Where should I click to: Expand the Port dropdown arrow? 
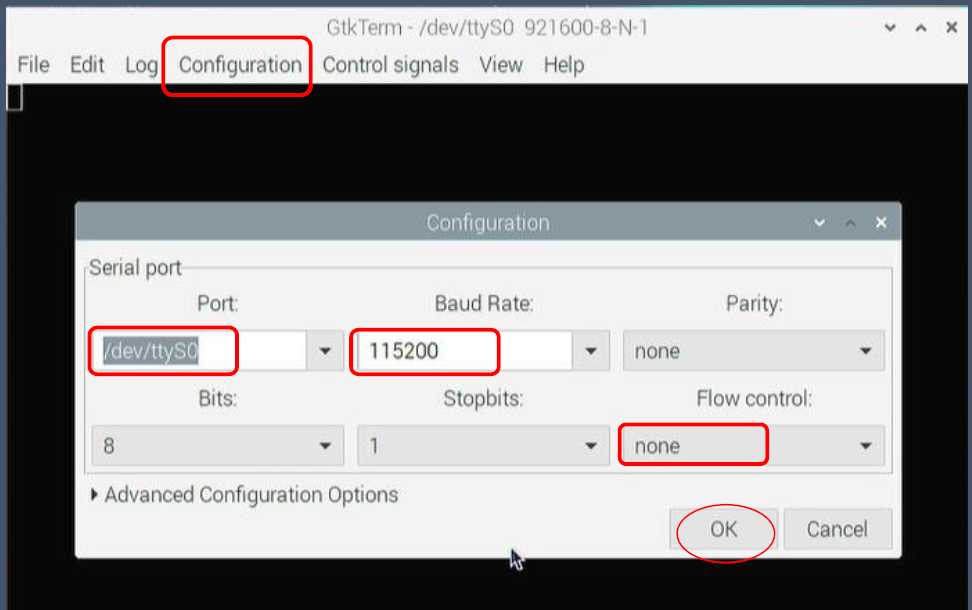(x=325, y=351)
